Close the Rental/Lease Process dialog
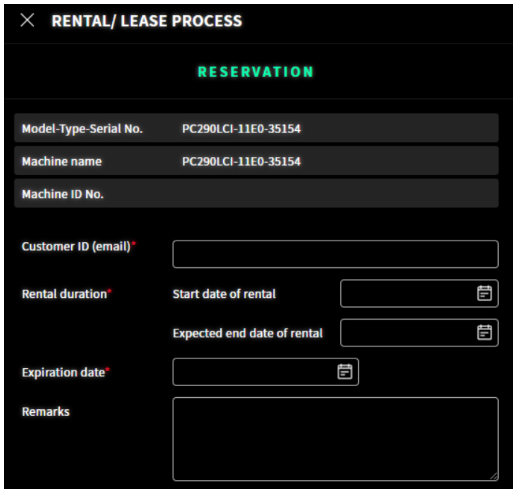Screen dimensions: 518x493 pyautogui.click(x=27, y=20)
